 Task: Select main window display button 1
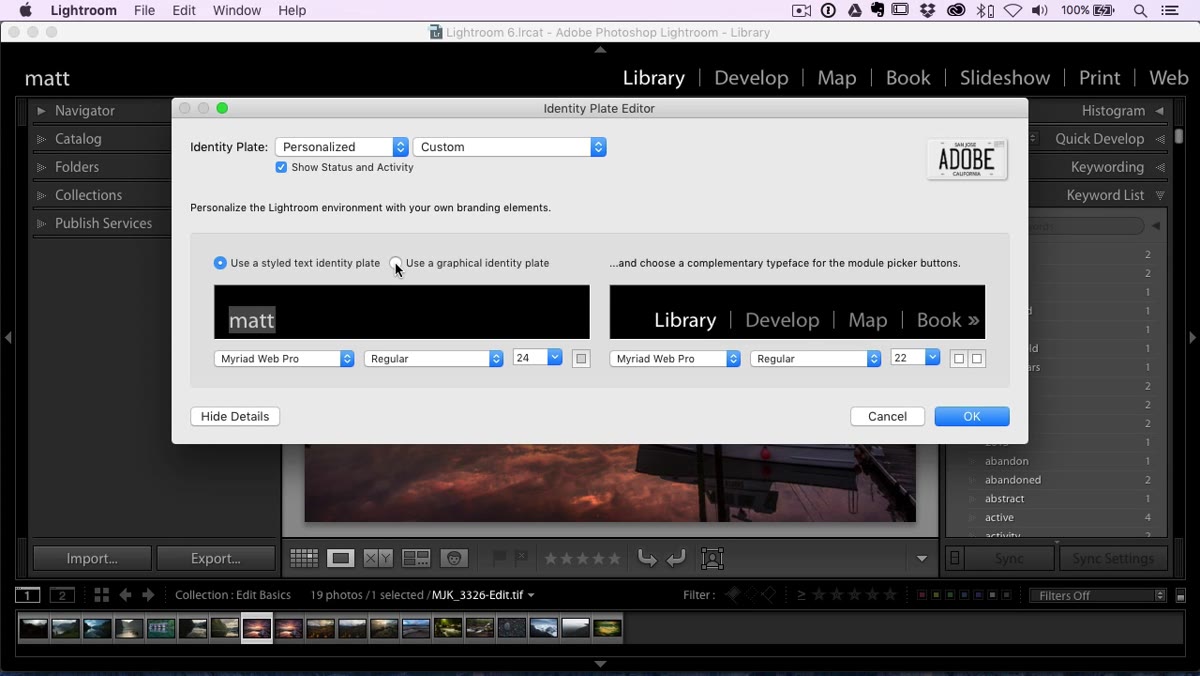[28, 595]
